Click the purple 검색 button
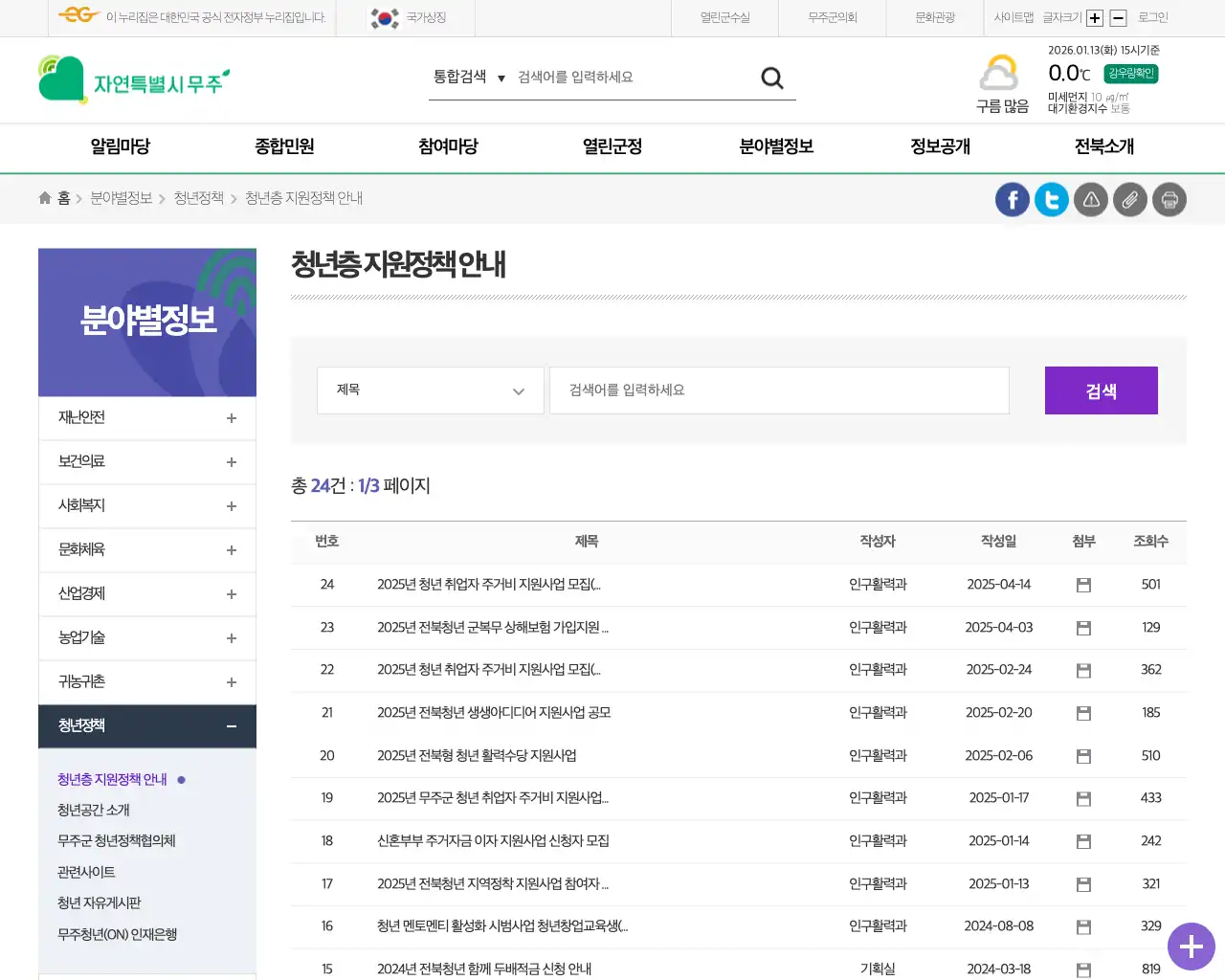The width and height of the screenshot is (1225, 980). [x=1101, y=390]
